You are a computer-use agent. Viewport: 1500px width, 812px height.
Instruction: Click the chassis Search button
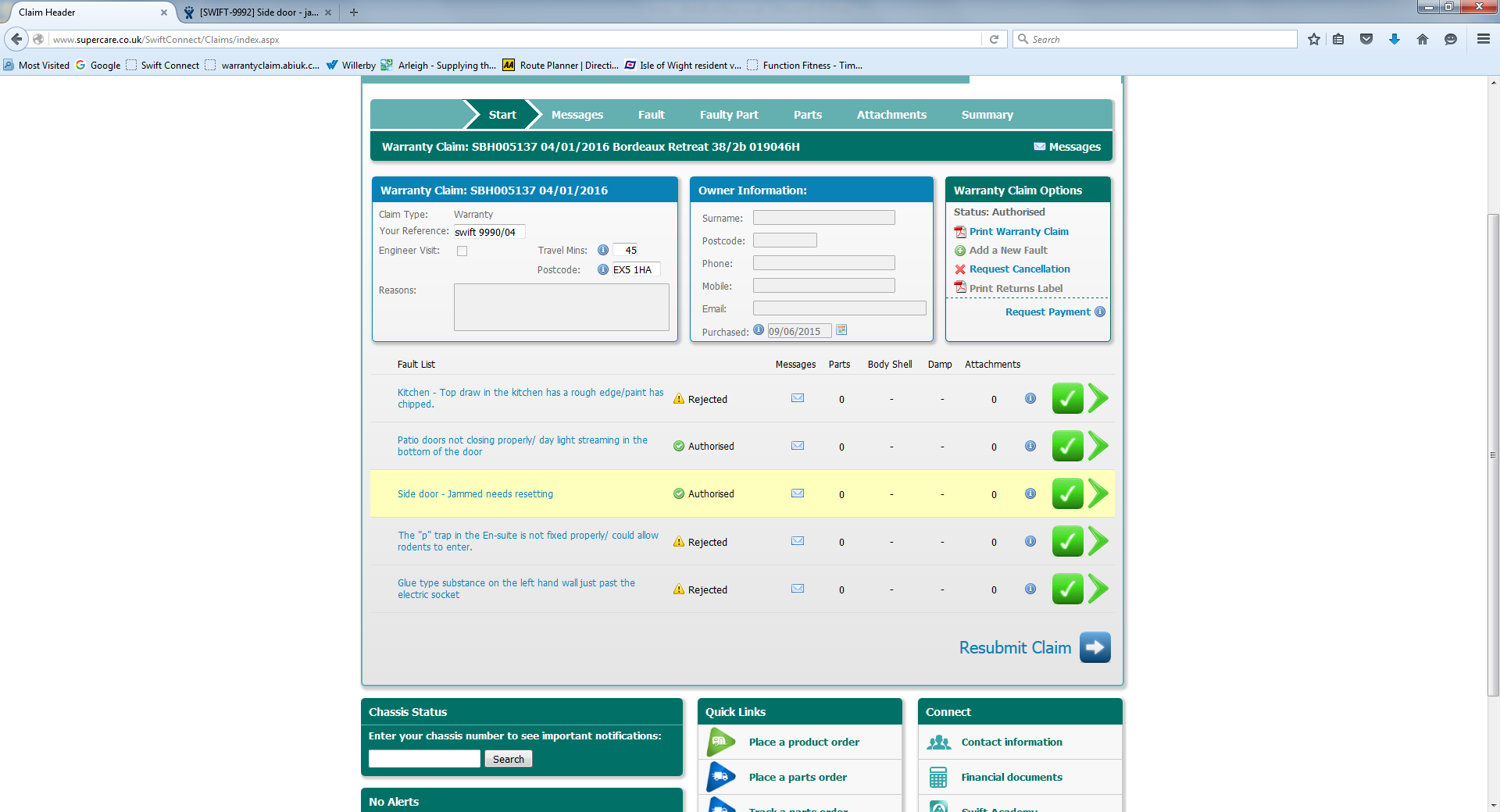(x=509, y=759)
